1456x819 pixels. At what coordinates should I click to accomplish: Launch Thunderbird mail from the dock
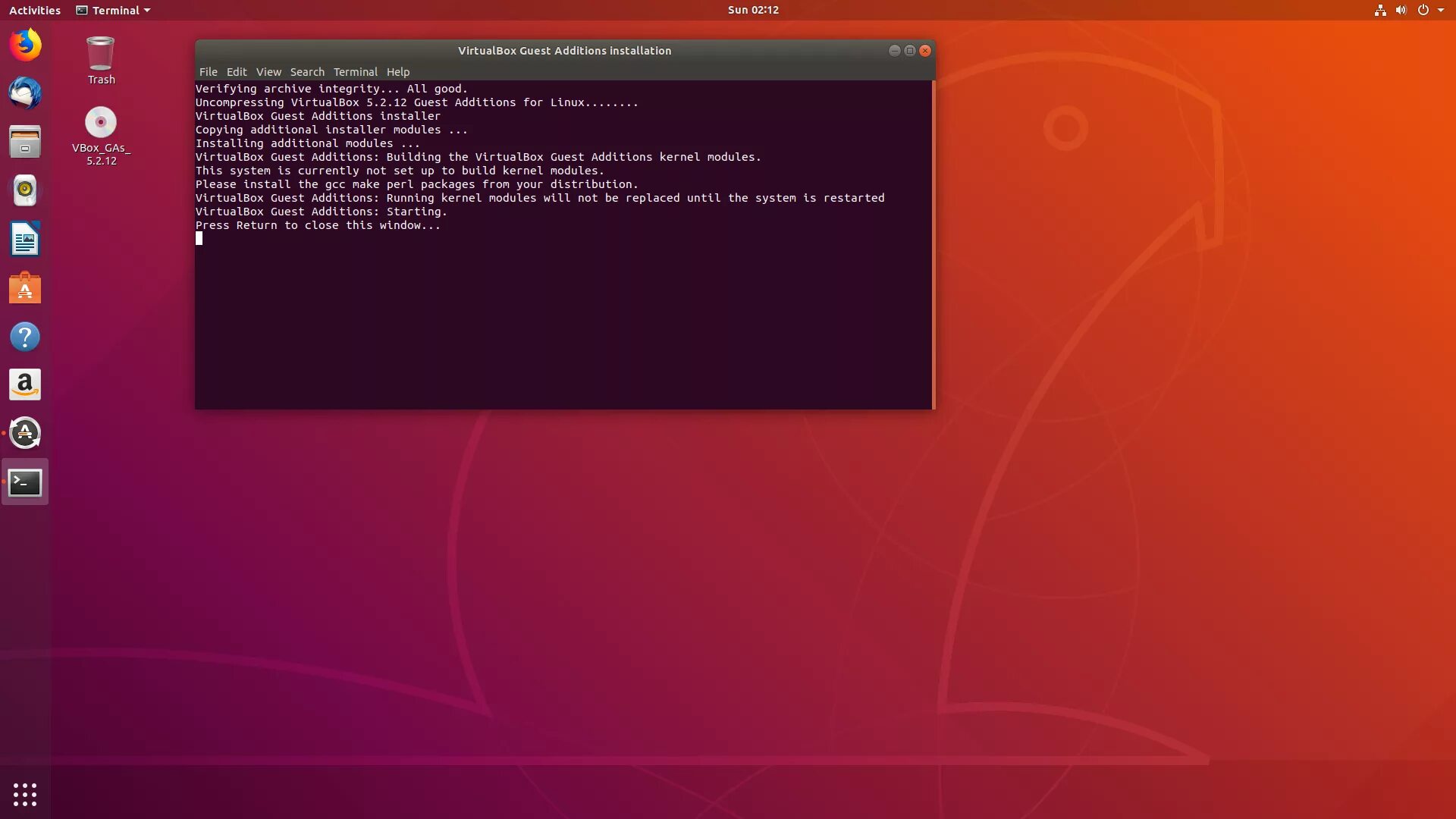[x=25, y=93]
